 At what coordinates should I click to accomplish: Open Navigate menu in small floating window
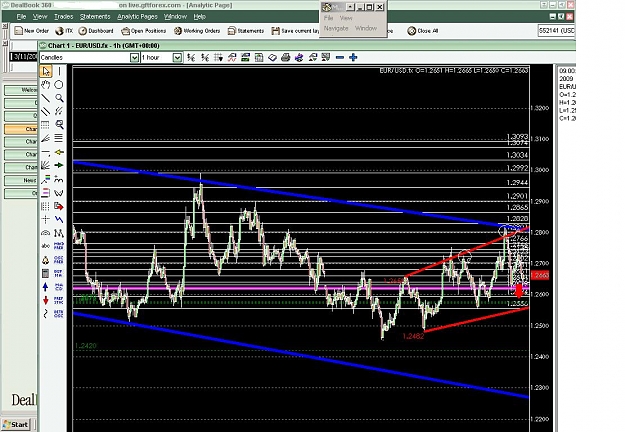[336, 28]
